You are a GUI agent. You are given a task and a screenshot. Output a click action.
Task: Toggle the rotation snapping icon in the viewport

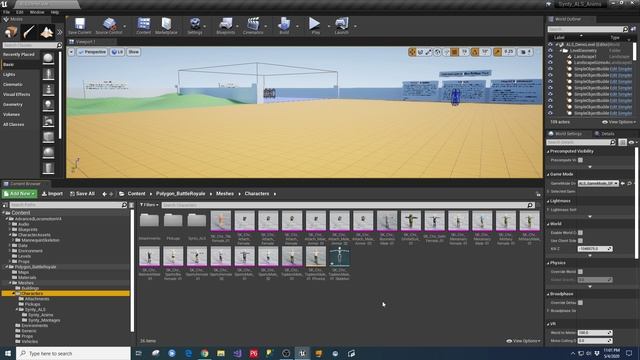pos(475,52)
